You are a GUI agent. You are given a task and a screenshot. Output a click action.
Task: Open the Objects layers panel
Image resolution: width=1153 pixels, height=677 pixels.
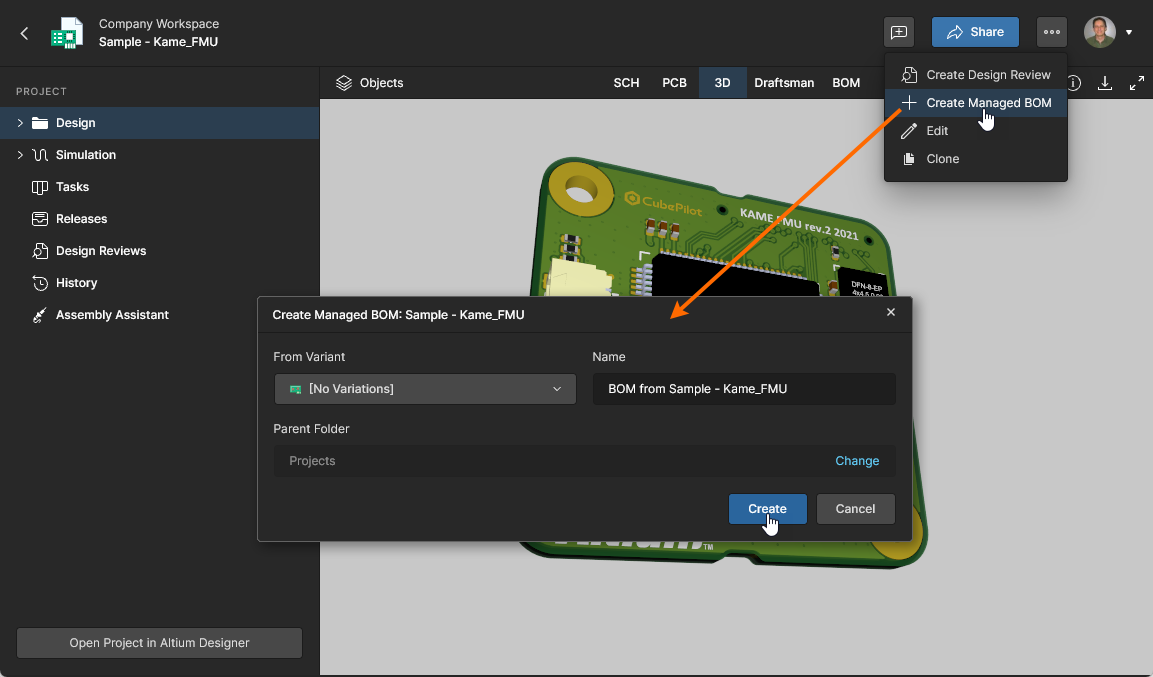pyautogui.click(x=369, y=83)
